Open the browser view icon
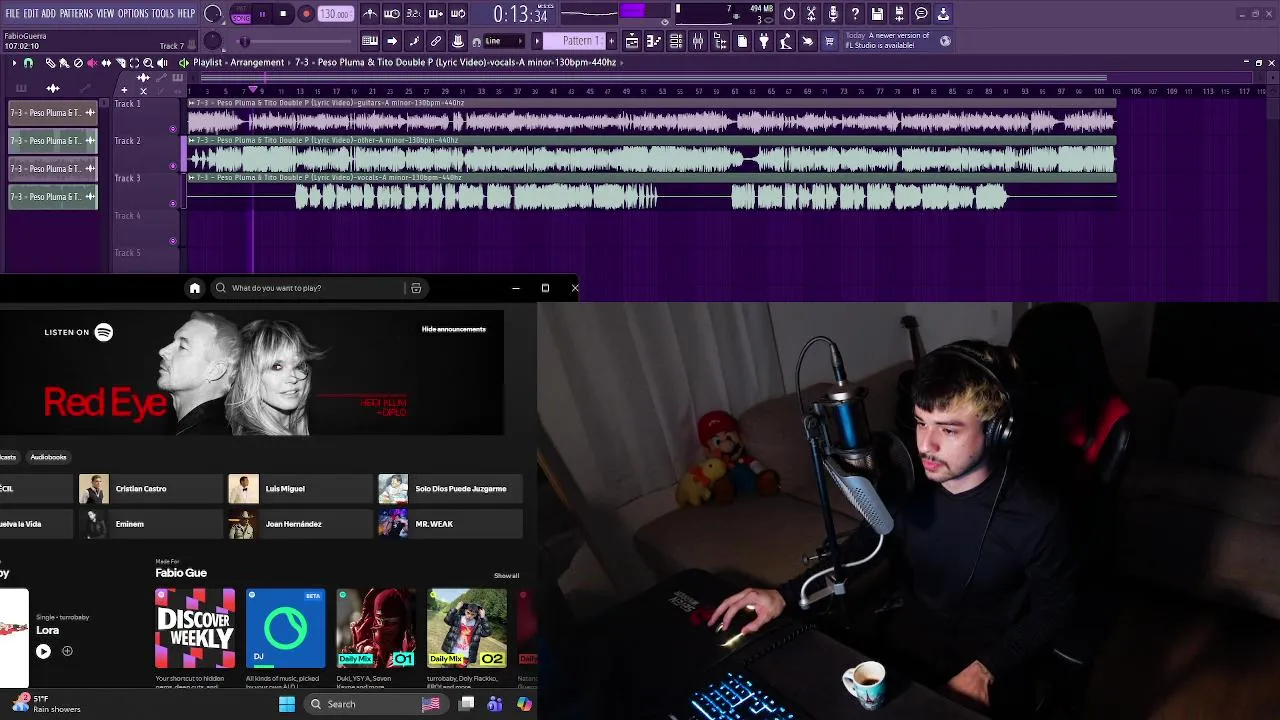The width and height of the screenshot is (1280, 720). tap(720, 41)
